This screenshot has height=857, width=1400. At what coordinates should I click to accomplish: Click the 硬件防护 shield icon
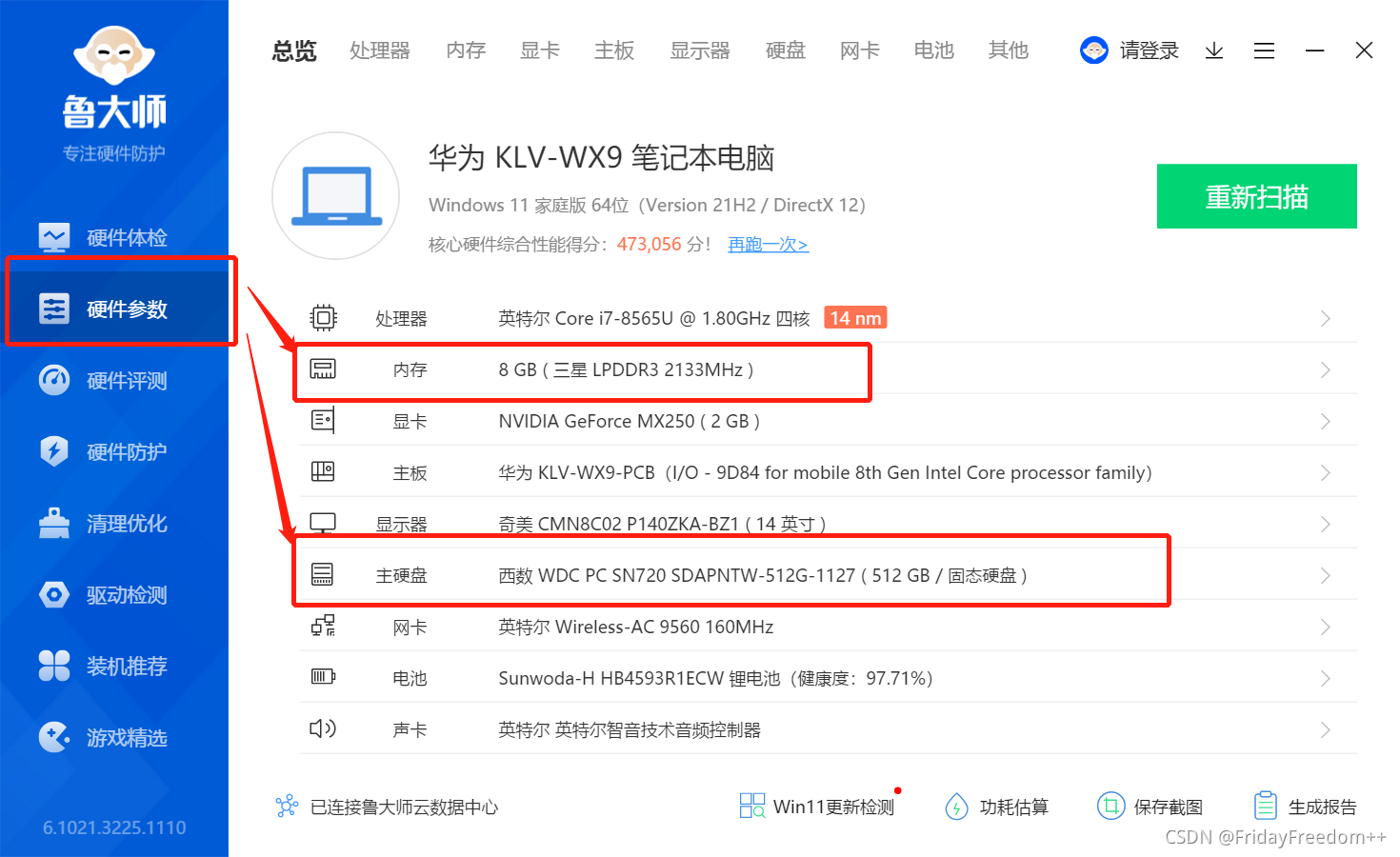pos(54,451)
